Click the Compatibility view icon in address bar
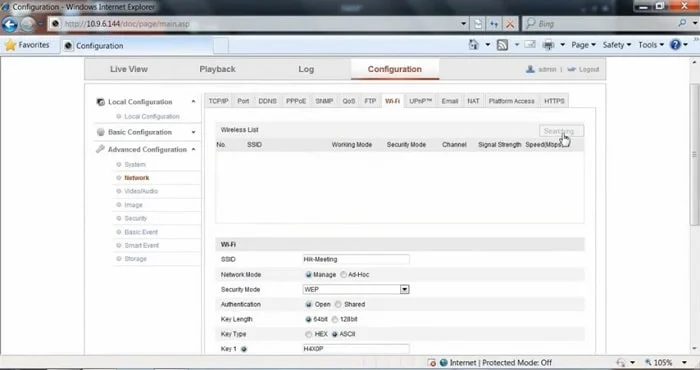 click(x=478, y=24)
